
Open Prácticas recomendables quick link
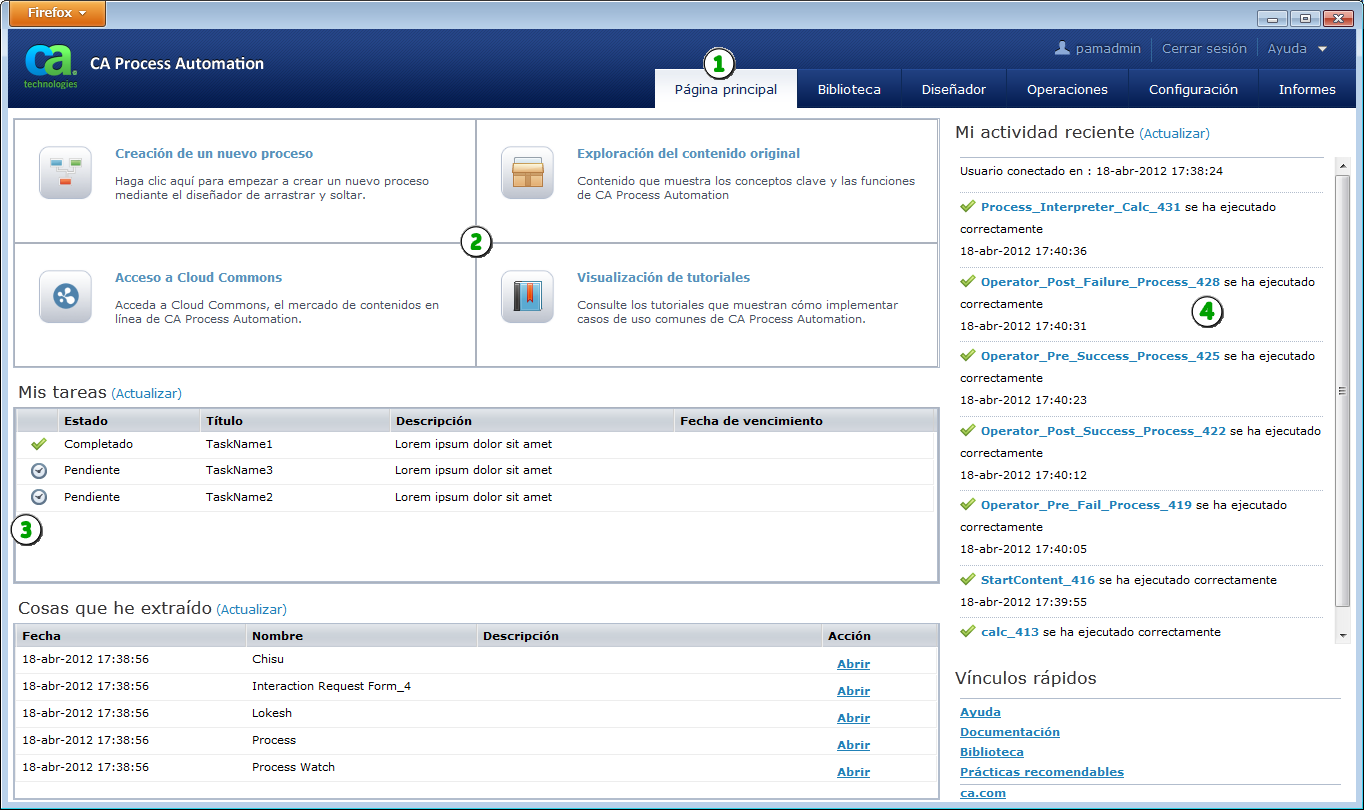click(x=1041, y=772)
